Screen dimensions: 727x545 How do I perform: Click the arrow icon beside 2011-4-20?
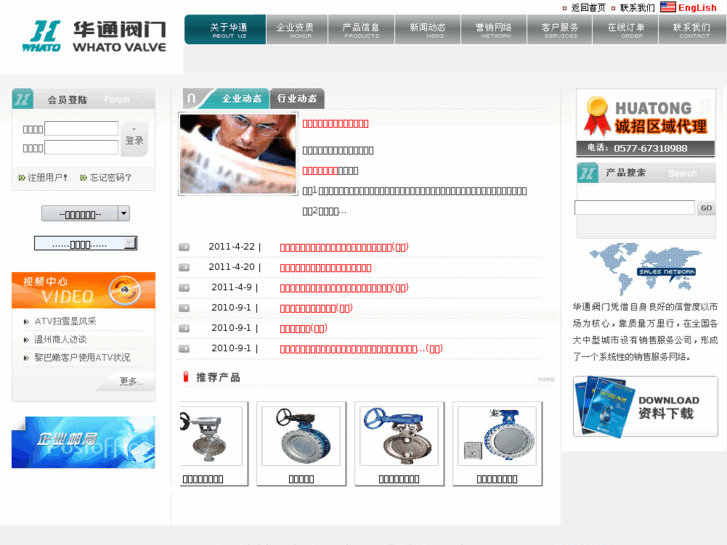tap(184, 268)
